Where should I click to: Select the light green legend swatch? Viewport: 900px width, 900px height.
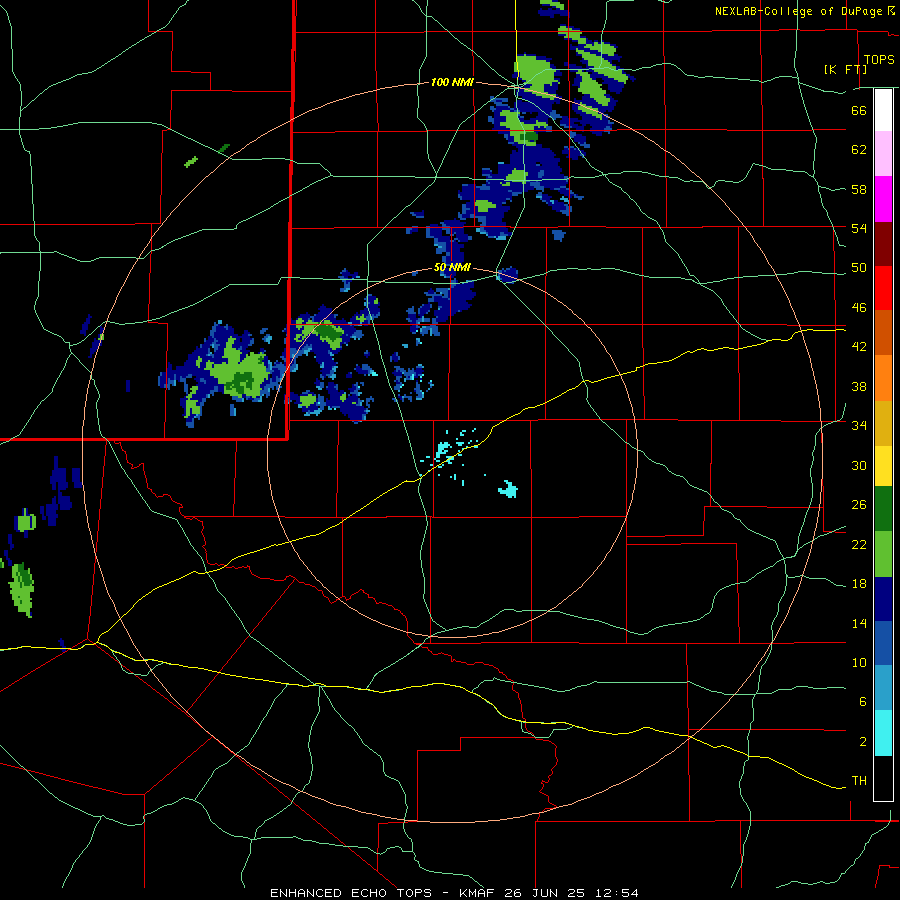pos(883,554)
